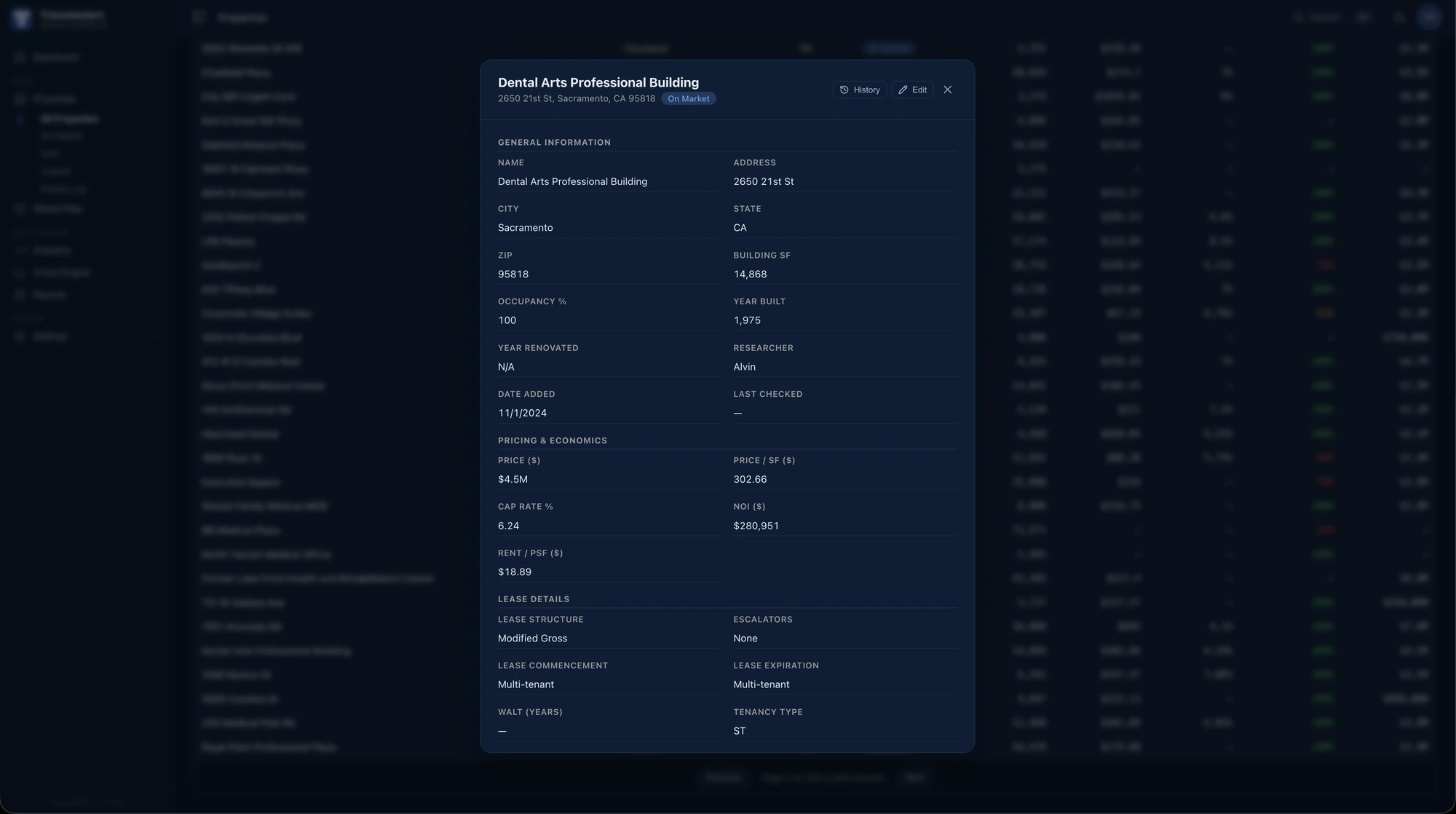Select the Building SF value 14,868
This screenshot has height=814, width=1456.
click(x=750, y=274)
